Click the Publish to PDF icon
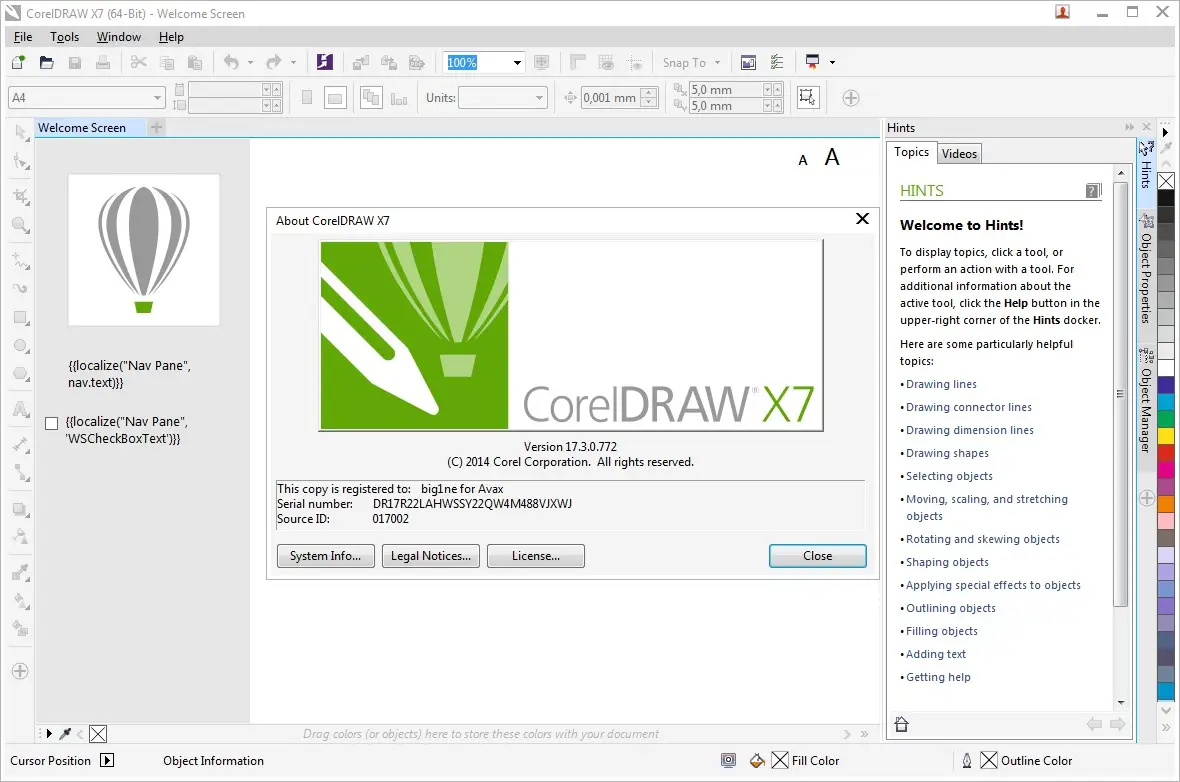Image resolution: width=1180 pixels, height=782 pixels. (x=417, y=62)
